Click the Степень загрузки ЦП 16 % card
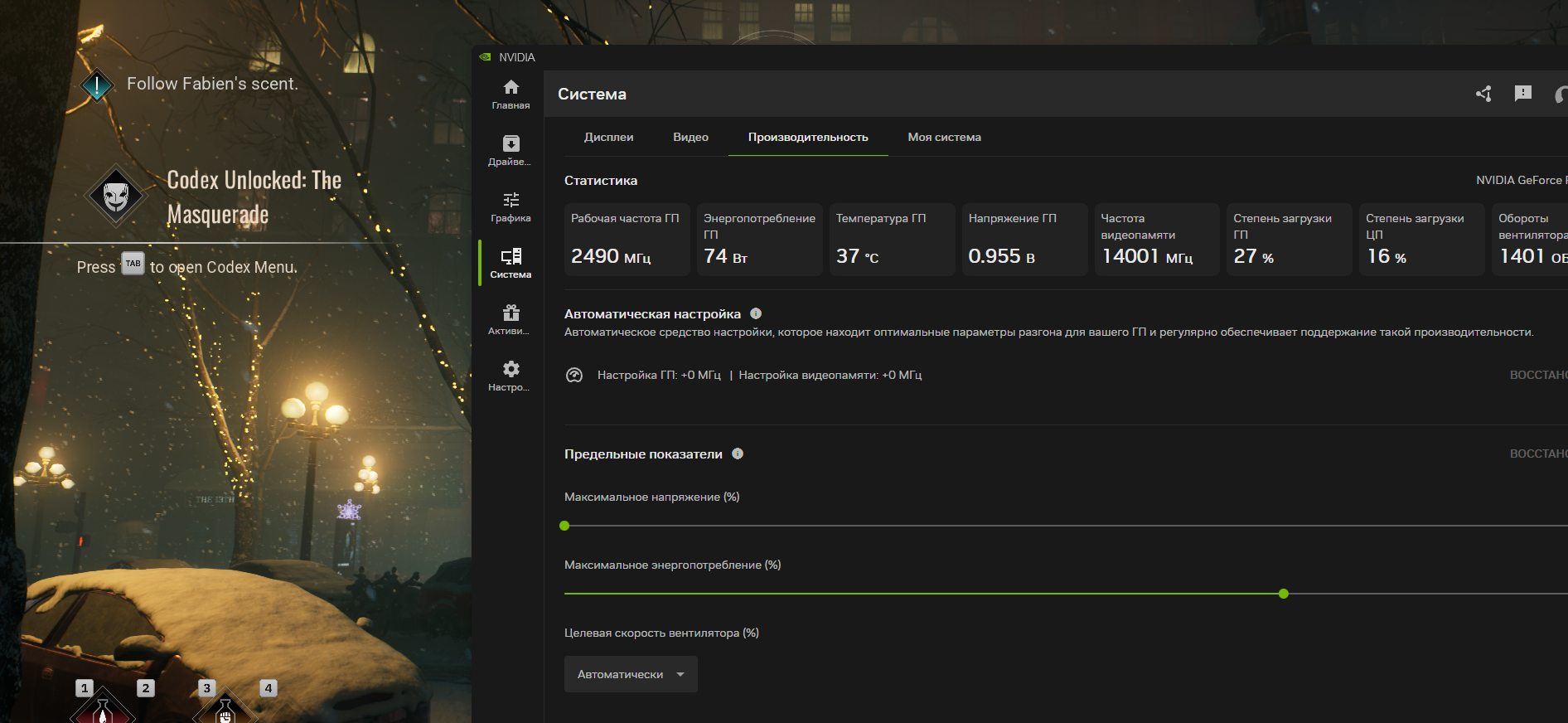The width and height of the screenshot is (1568, 723). (1422, 240)
